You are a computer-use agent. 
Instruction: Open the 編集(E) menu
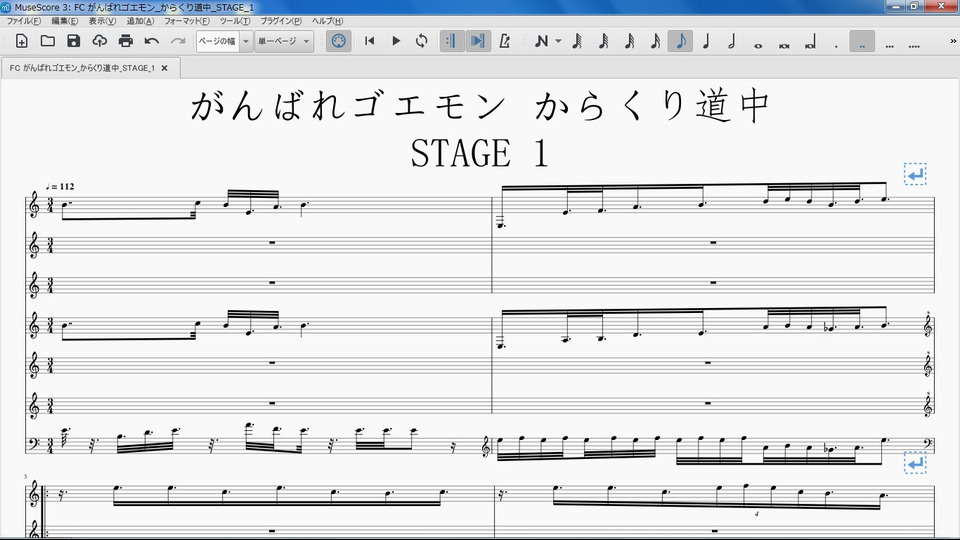[x=64, y=21]
